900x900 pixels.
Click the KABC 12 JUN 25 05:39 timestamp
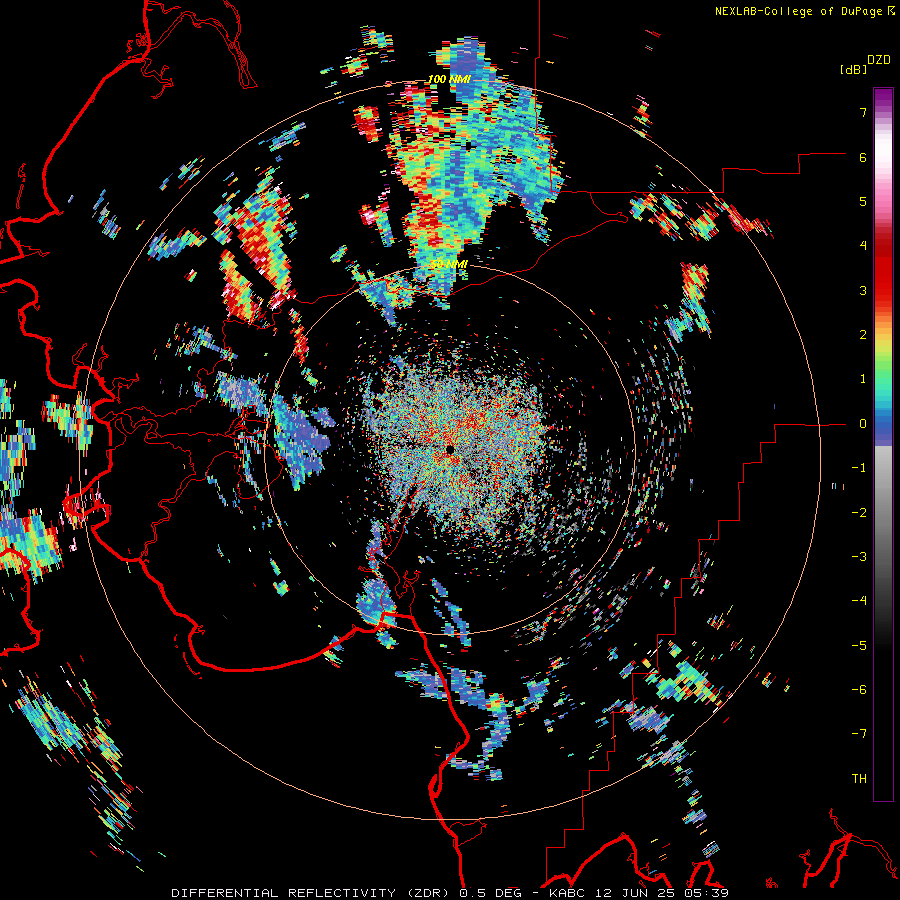[x=639, y=893]
